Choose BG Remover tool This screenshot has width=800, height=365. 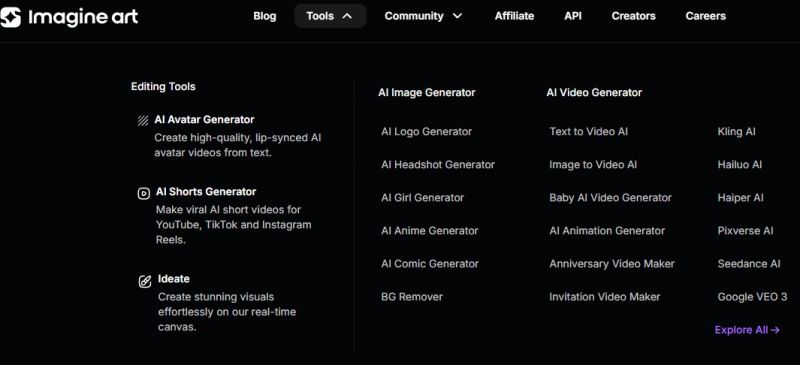pos(412,297)
